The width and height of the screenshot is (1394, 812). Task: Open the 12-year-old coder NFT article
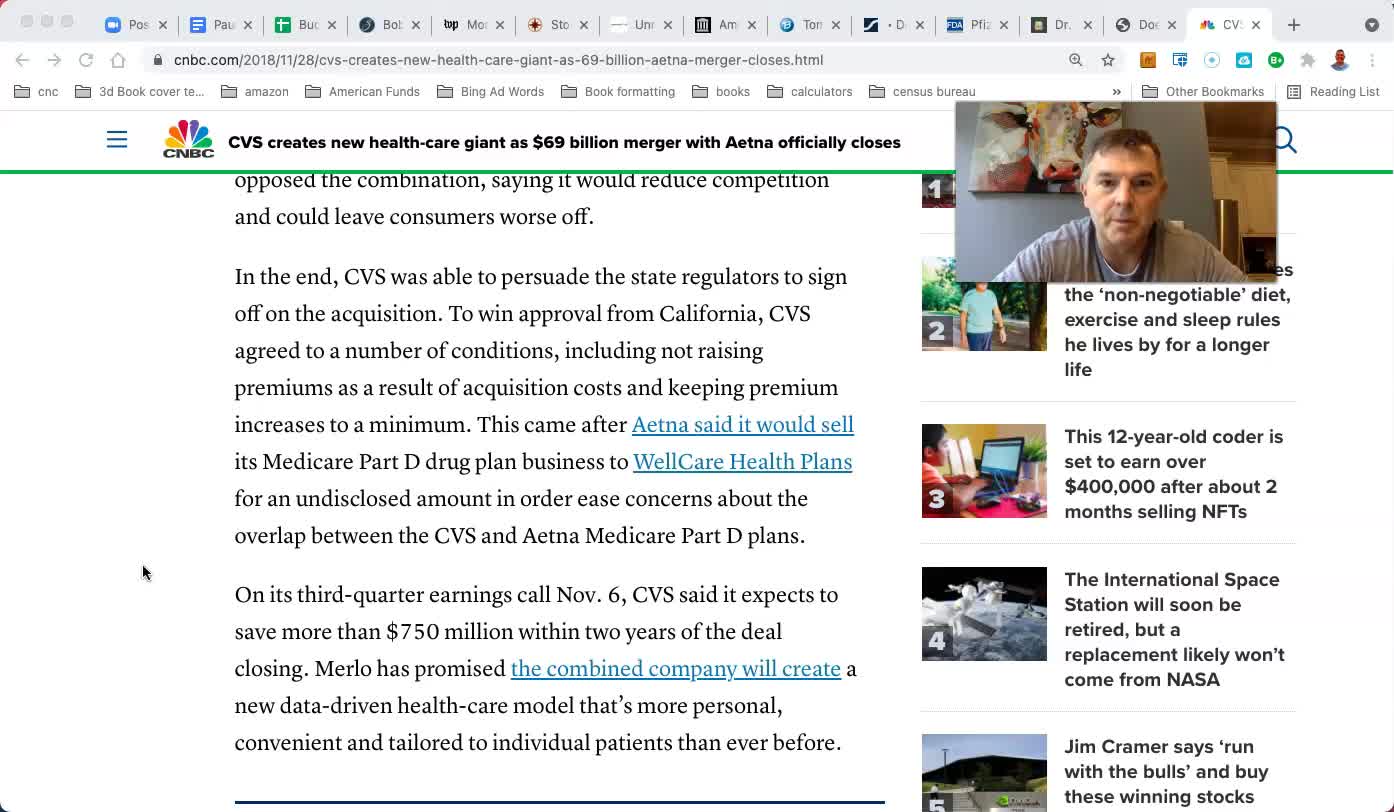point(1174,474)
